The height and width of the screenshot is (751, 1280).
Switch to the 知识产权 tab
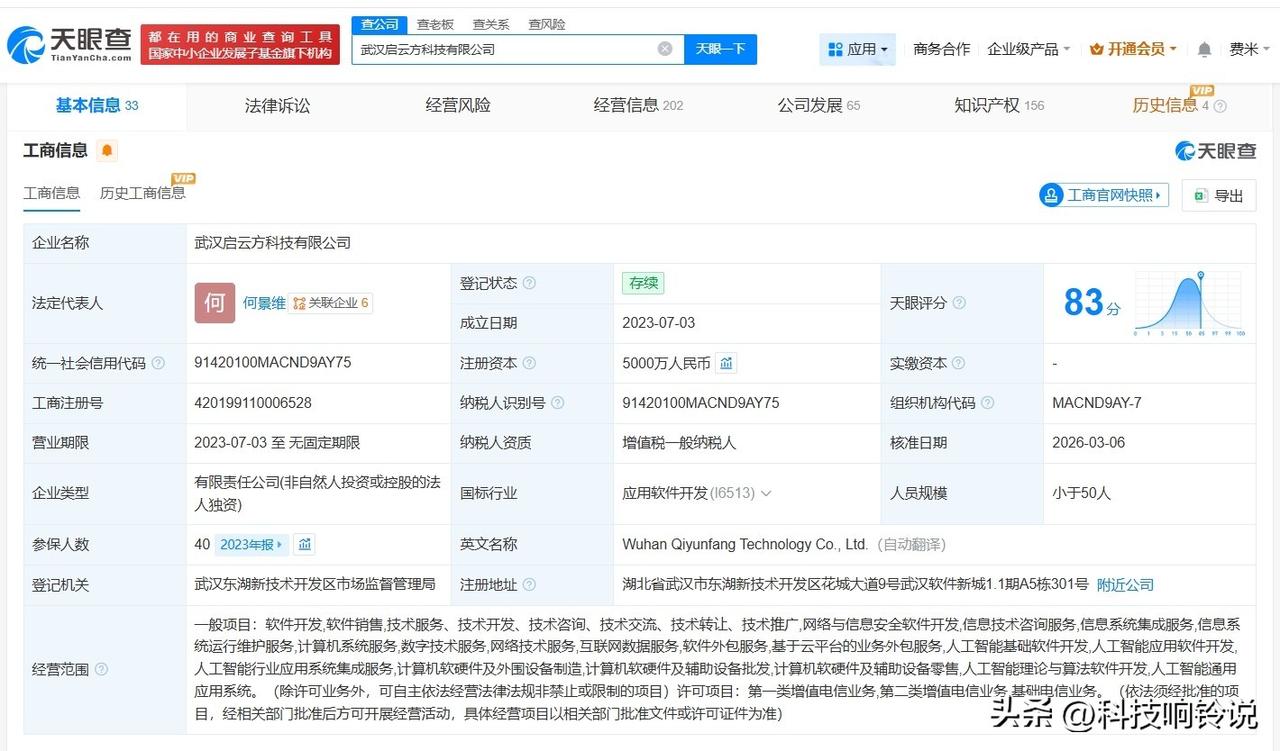coord(999,105)
